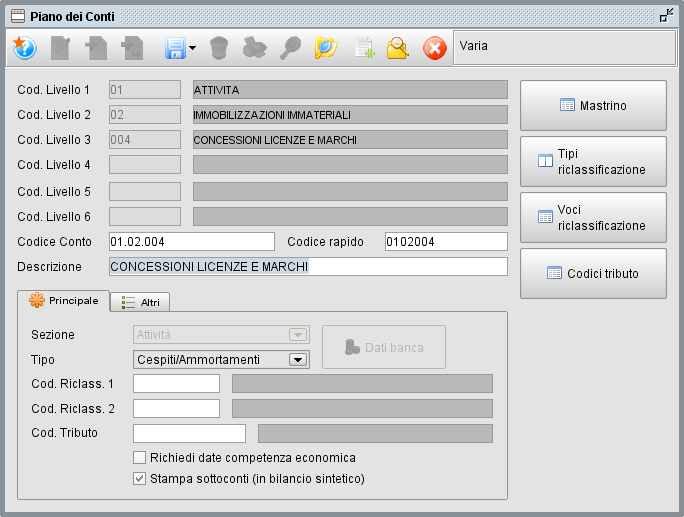Click the greyed-out new record plus icon
Screen dimensions: 684x517
pyautogui.click(x=96, y=48)
